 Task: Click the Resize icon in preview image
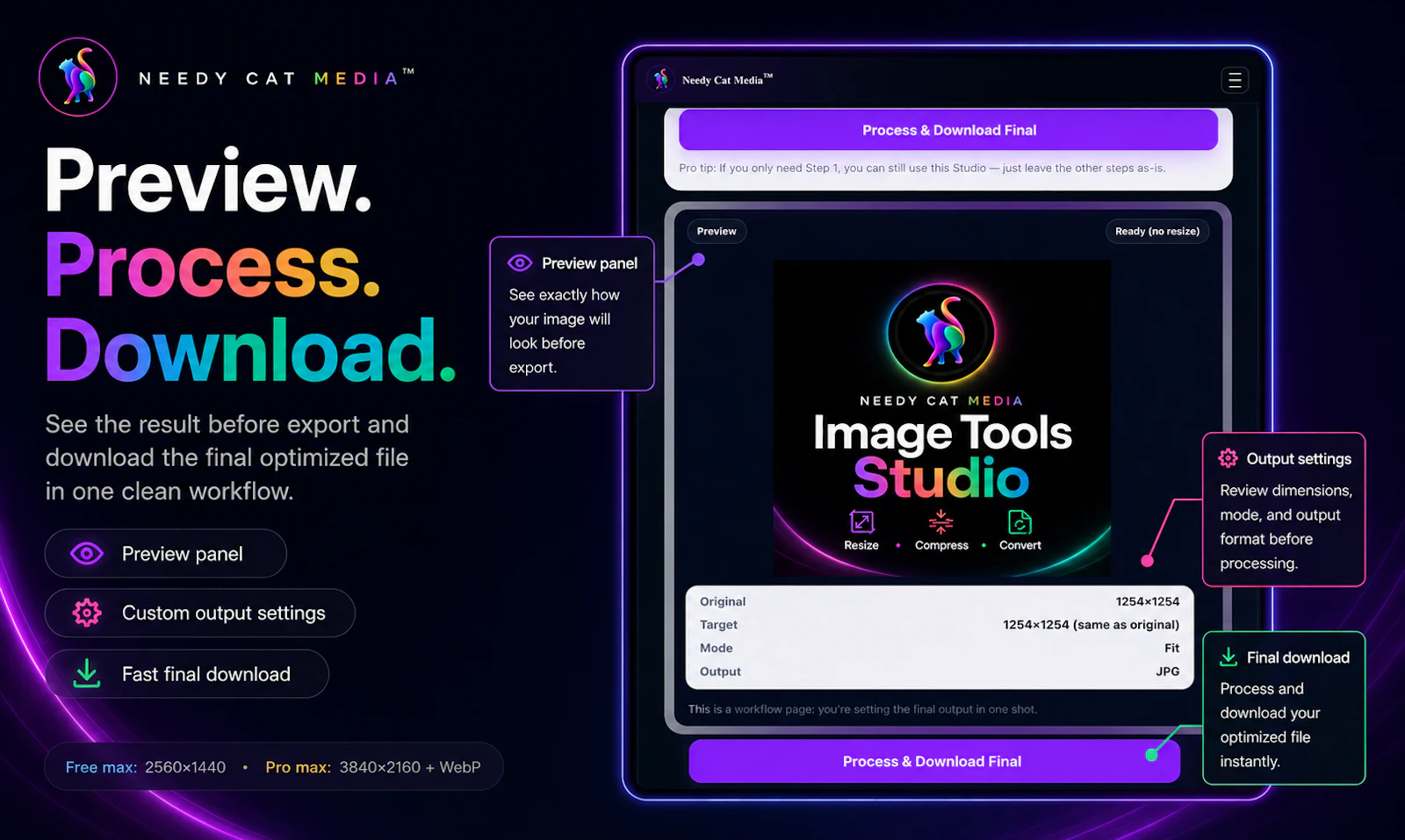(861, 522)
